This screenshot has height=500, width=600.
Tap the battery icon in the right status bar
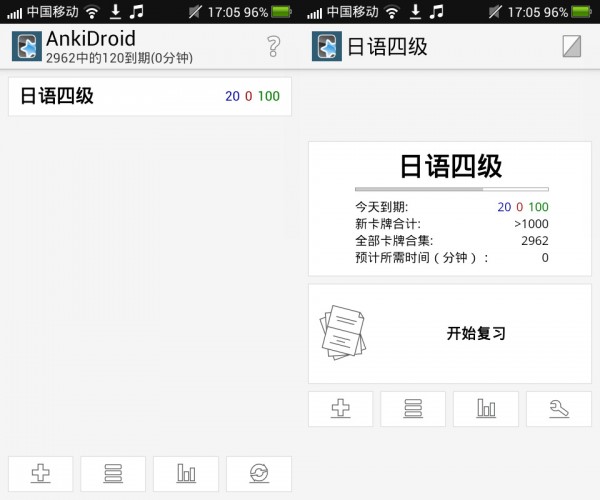[581, 12]
